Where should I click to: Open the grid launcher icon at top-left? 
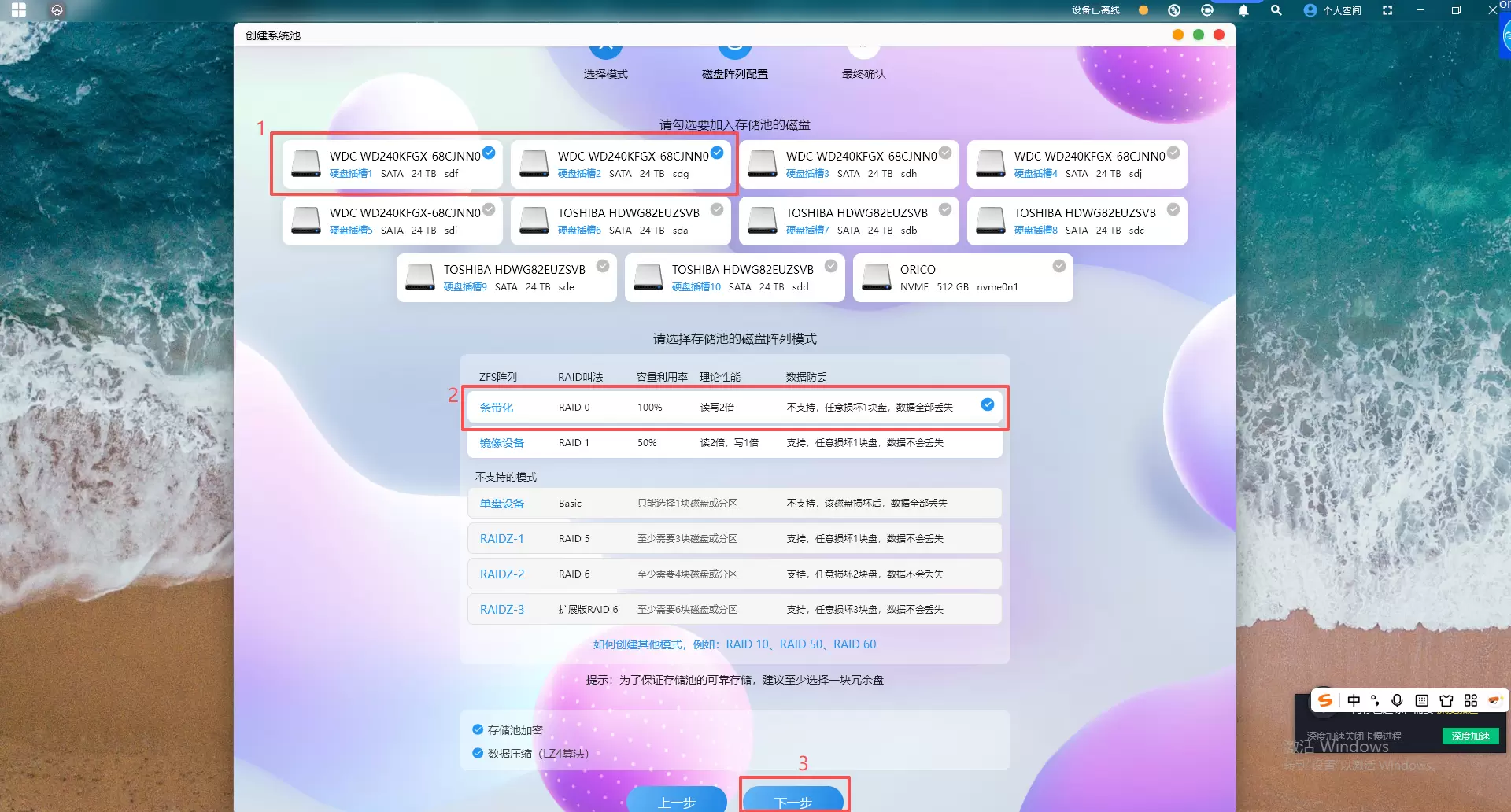19,10
